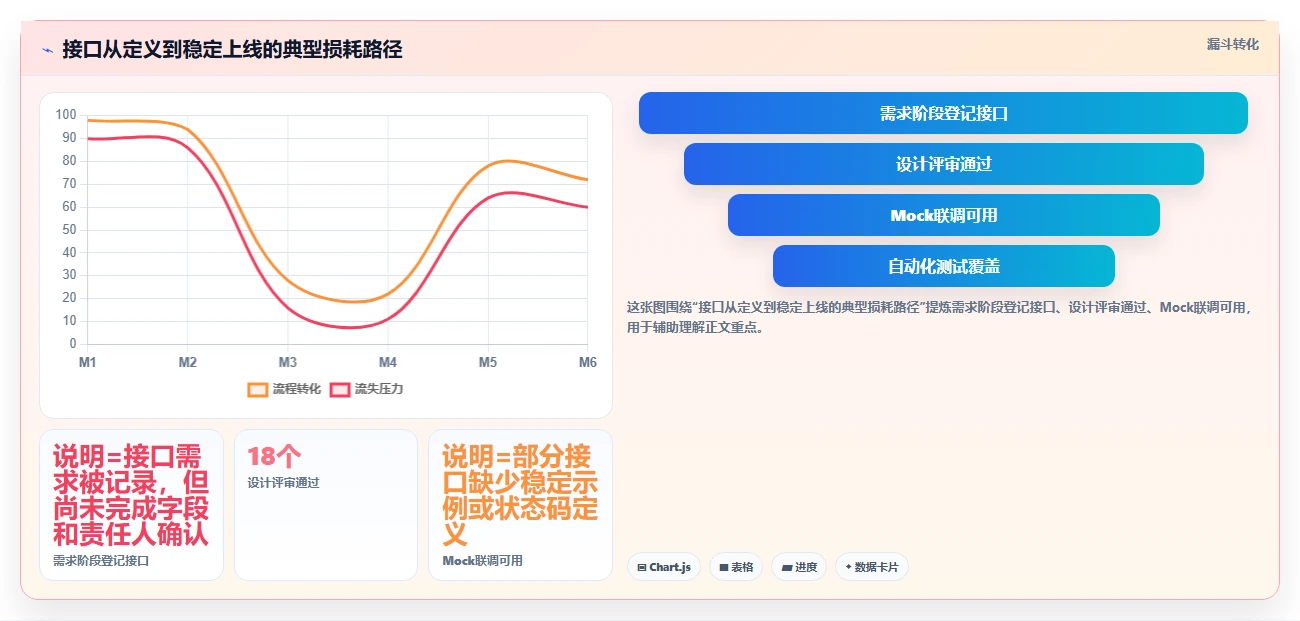Click the 设计评审通过 caption under 18个
The width and height of the screenshot is (1300, 621).
[x=284, y=483]
